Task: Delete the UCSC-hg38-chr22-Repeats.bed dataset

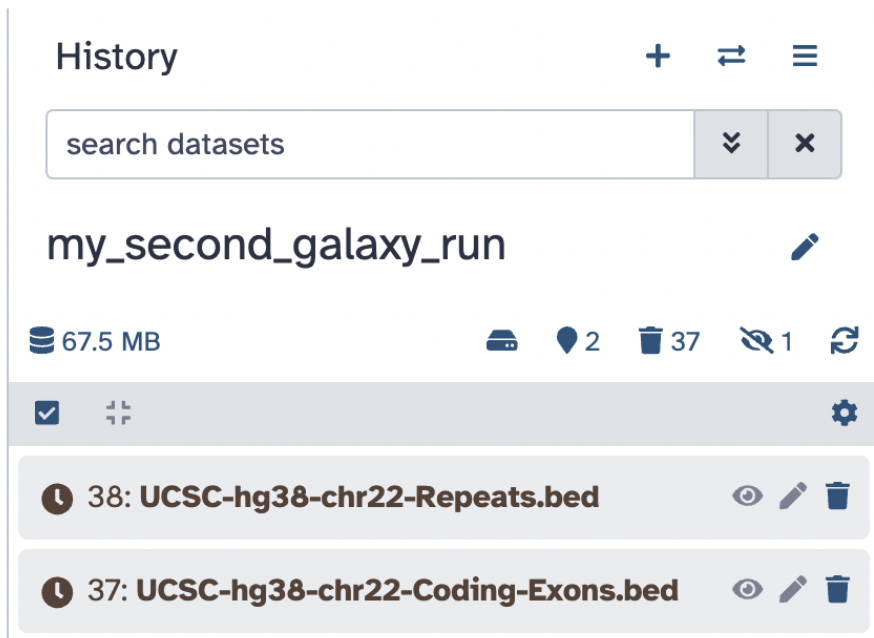Action: 837,496
